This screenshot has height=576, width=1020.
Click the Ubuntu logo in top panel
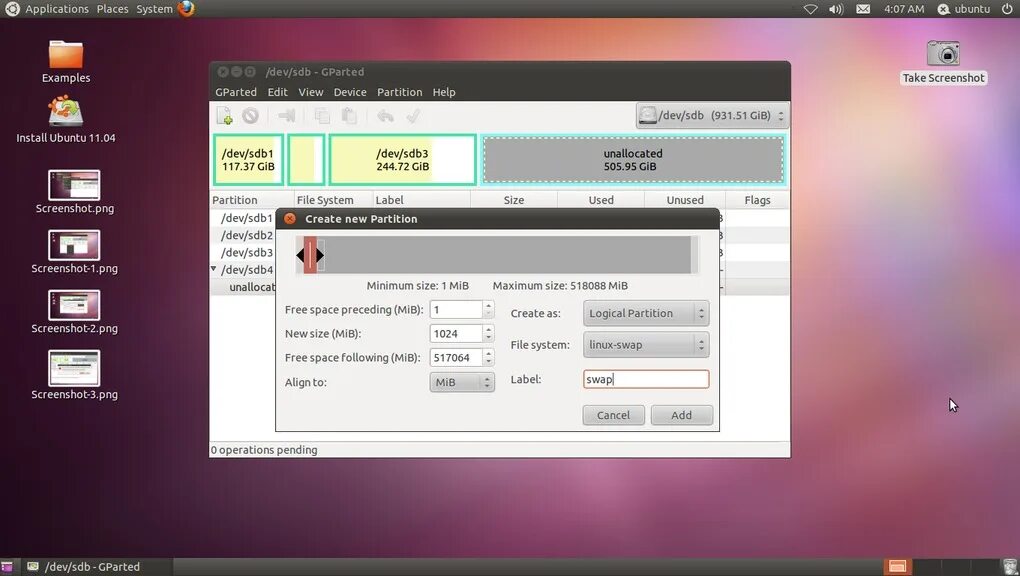[12, 8]
